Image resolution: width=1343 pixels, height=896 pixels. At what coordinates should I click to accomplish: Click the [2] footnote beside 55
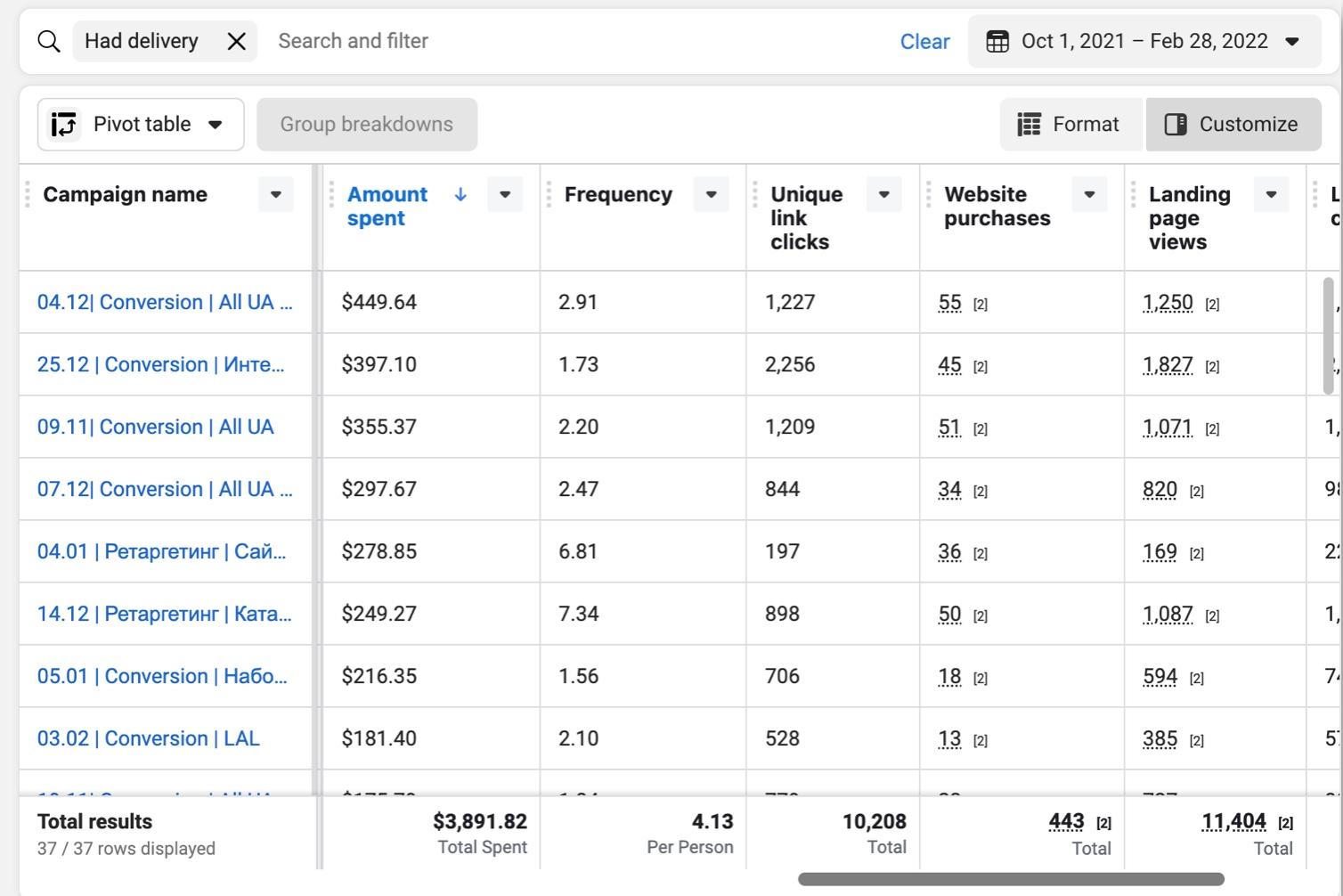pyautogui.click(x=981, y=305)
